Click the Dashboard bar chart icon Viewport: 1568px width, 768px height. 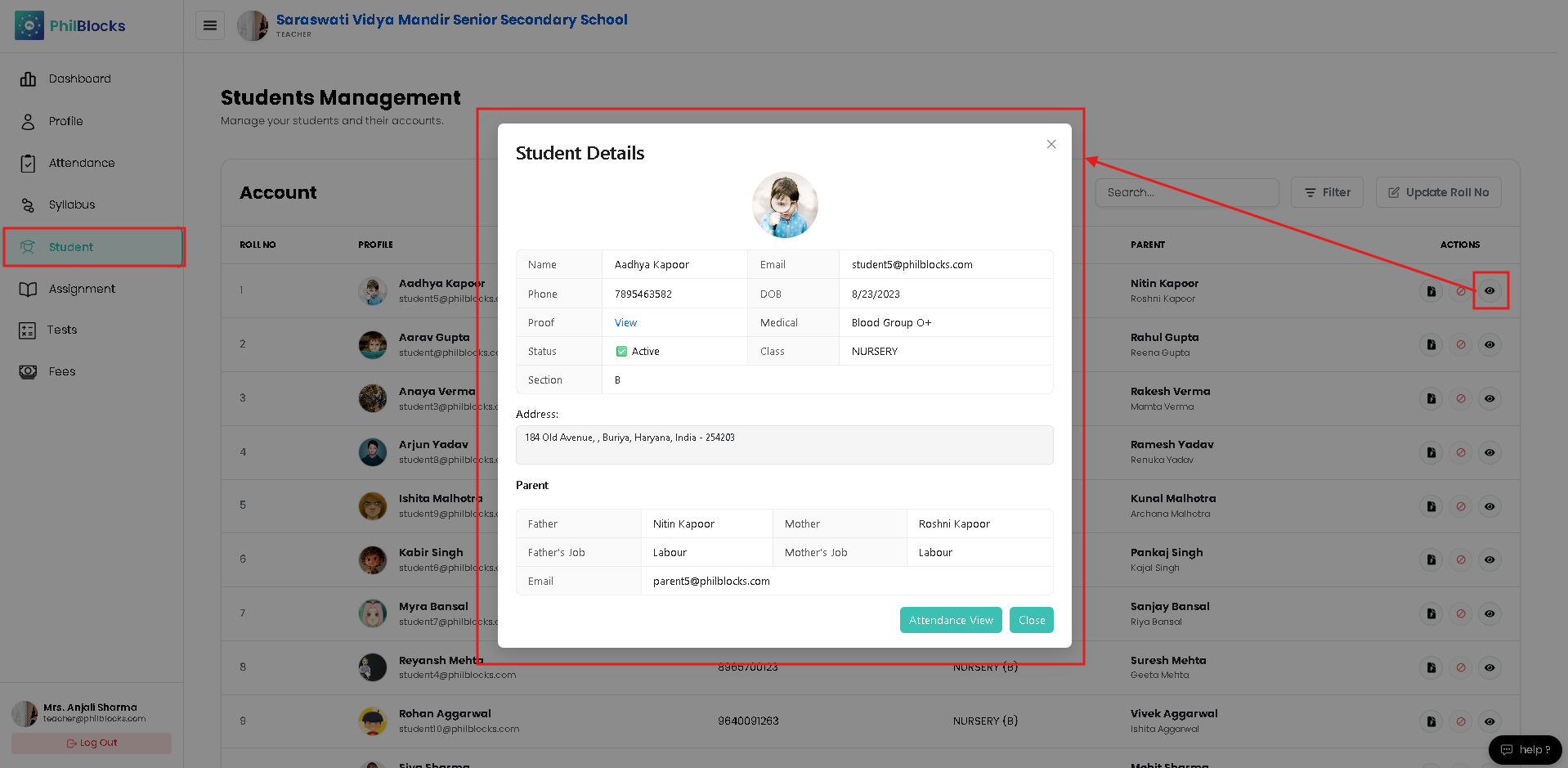coord(28,79)
